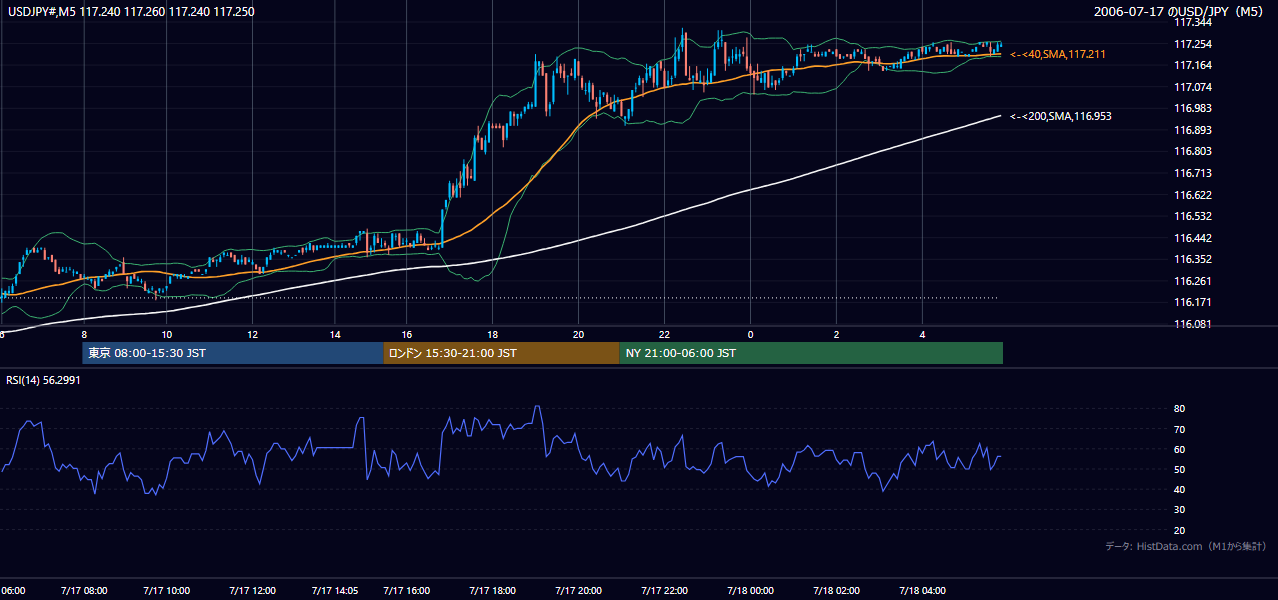Click price axis value 116.261
Viewport: 1278px width, 600px height.
(1193, 281)
